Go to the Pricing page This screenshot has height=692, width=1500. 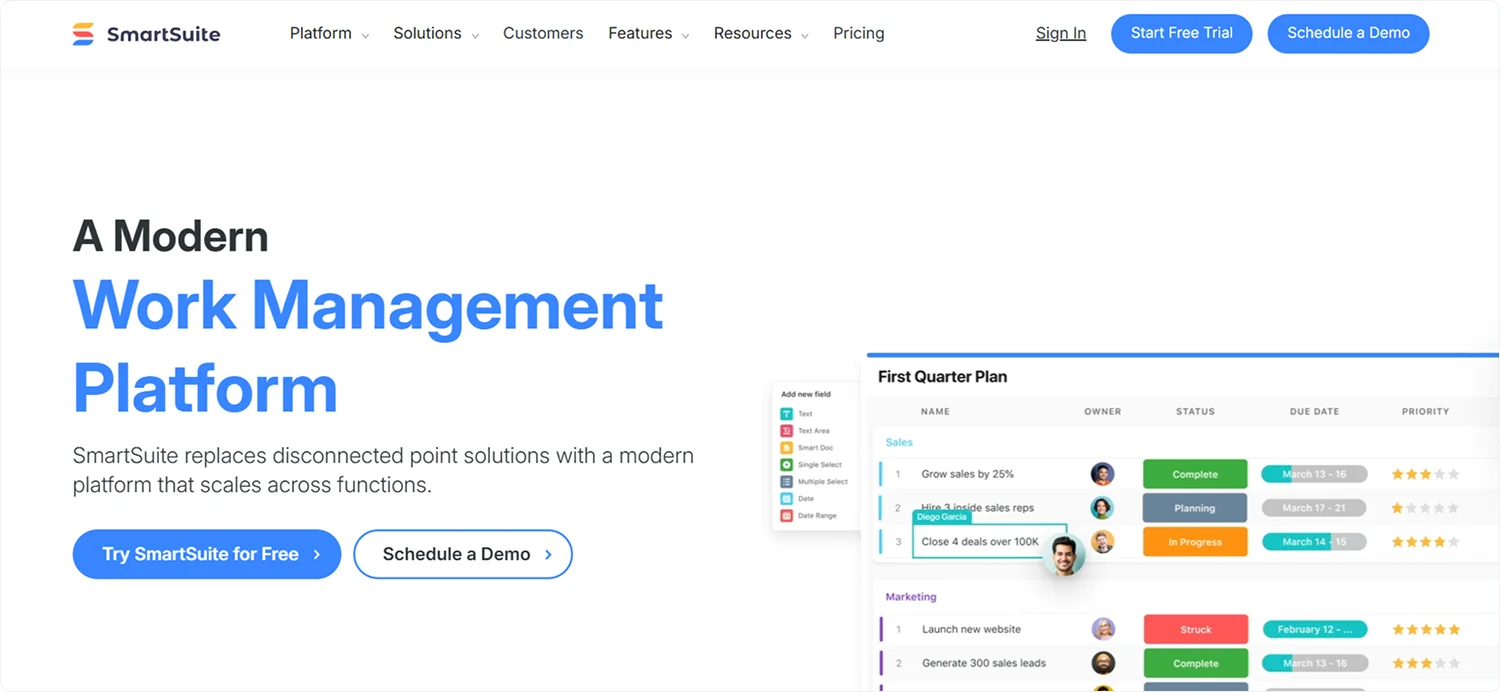pyautogui.click(x=859, y=33)
